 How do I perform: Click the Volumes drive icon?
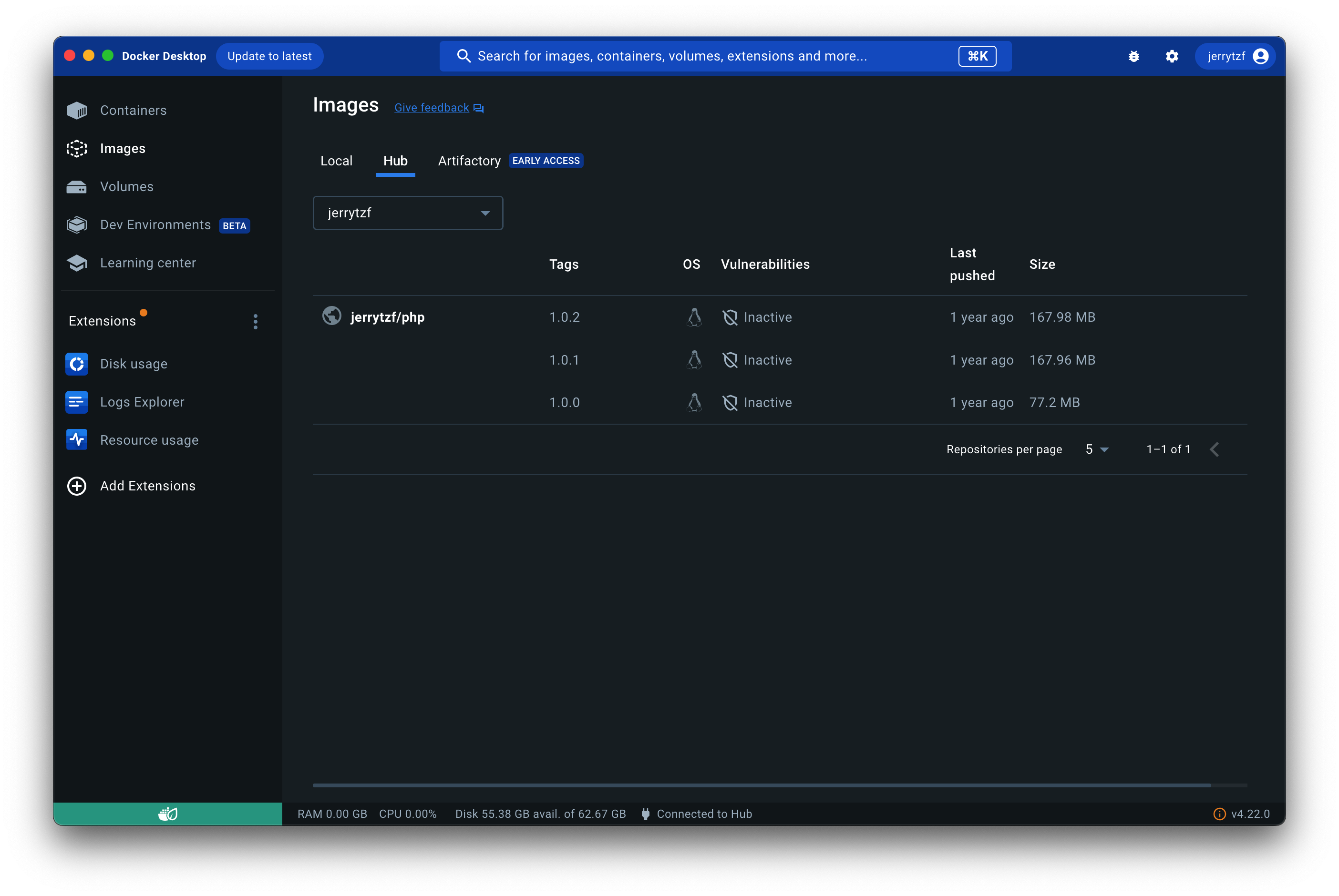77,187
